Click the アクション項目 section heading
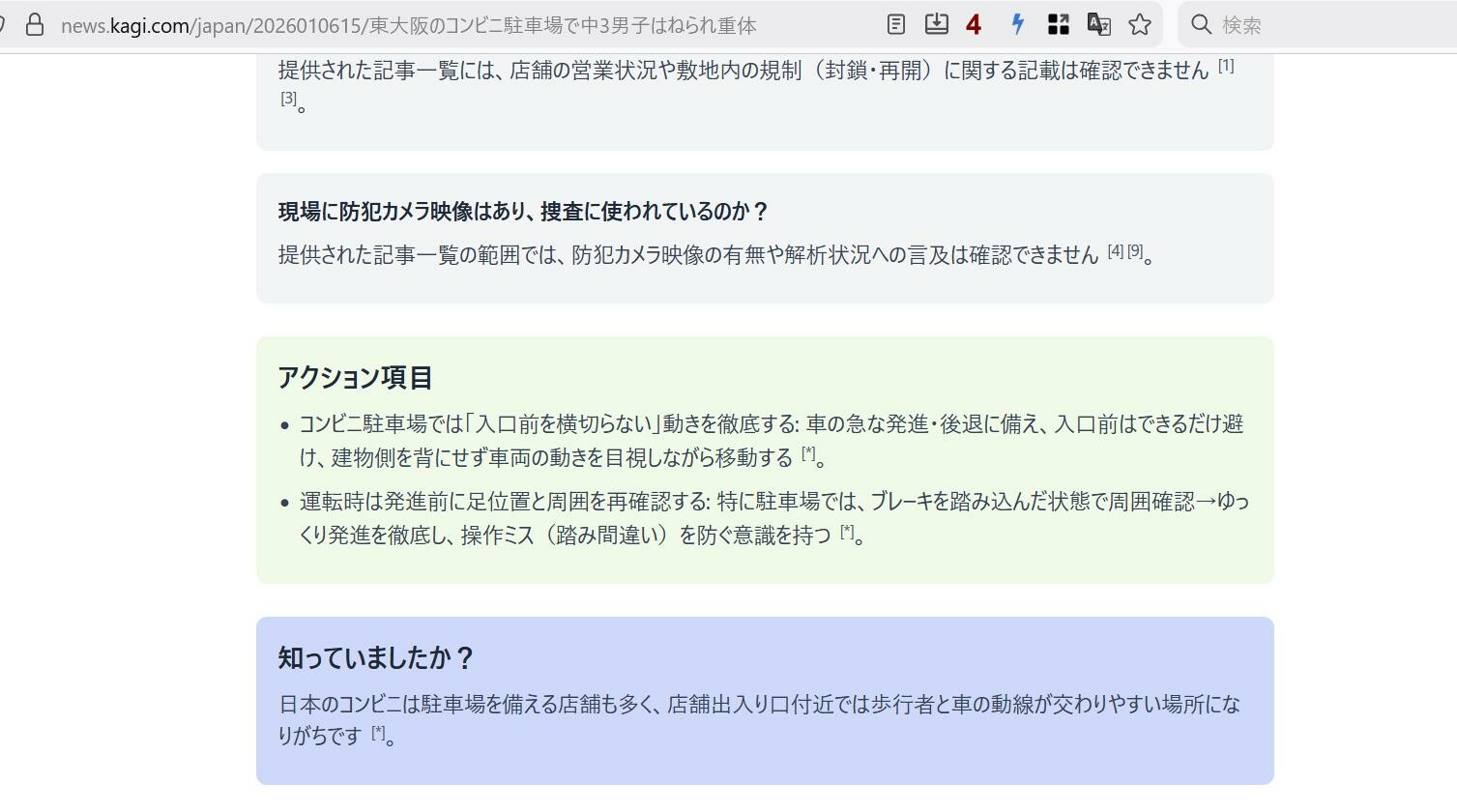 355,377
